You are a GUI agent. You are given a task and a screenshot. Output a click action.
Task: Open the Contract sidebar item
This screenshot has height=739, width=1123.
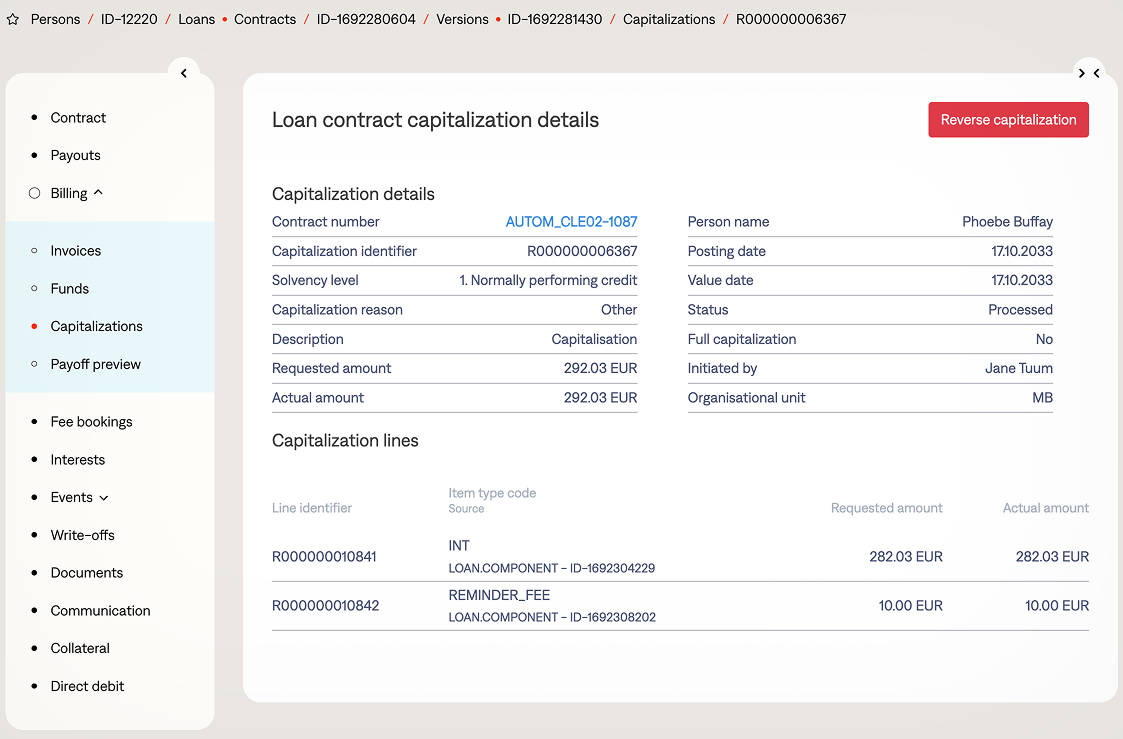[x=78, y=118]
